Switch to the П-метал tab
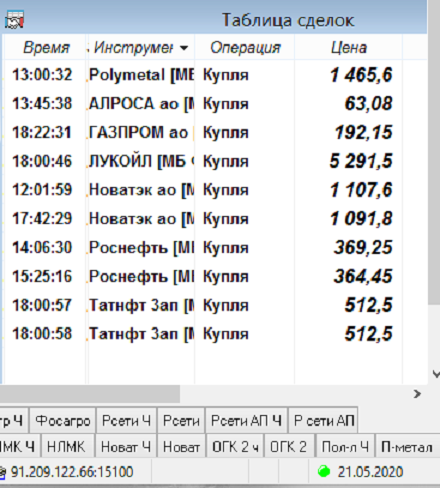 (407, 447)
